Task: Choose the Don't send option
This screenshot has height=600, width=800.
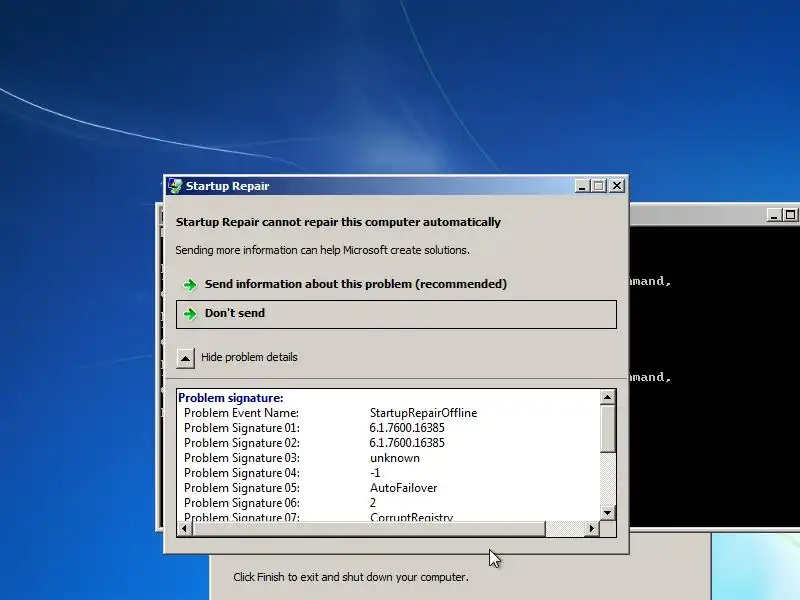Action: [396, 314]
